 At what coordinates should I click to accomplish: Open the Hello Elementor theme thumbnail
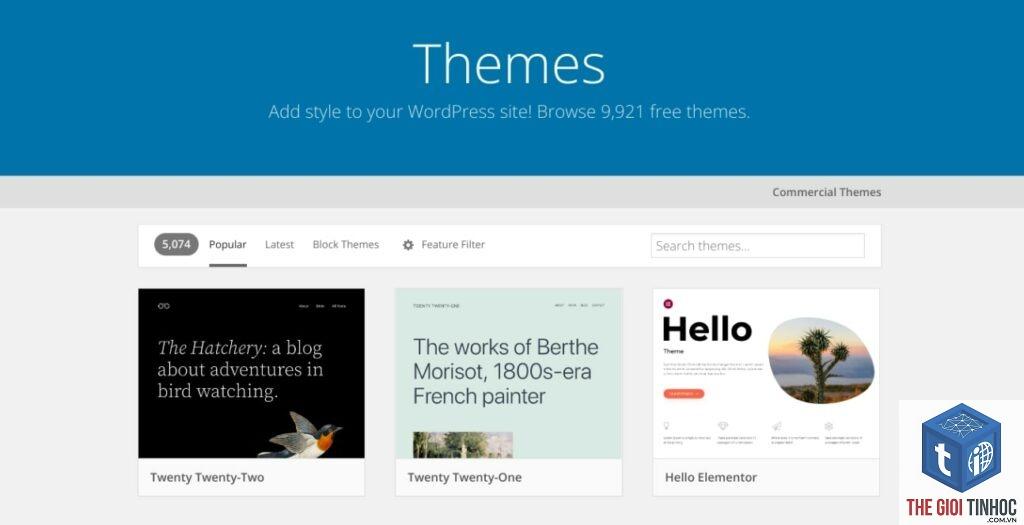point(766,373)
